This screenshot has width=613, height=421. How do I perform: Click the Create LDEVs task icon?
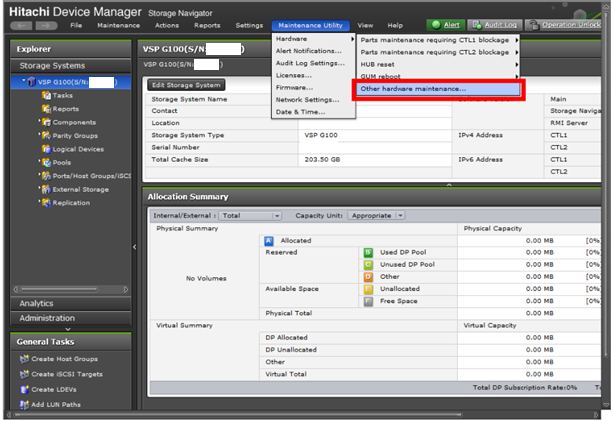(24, 389)
